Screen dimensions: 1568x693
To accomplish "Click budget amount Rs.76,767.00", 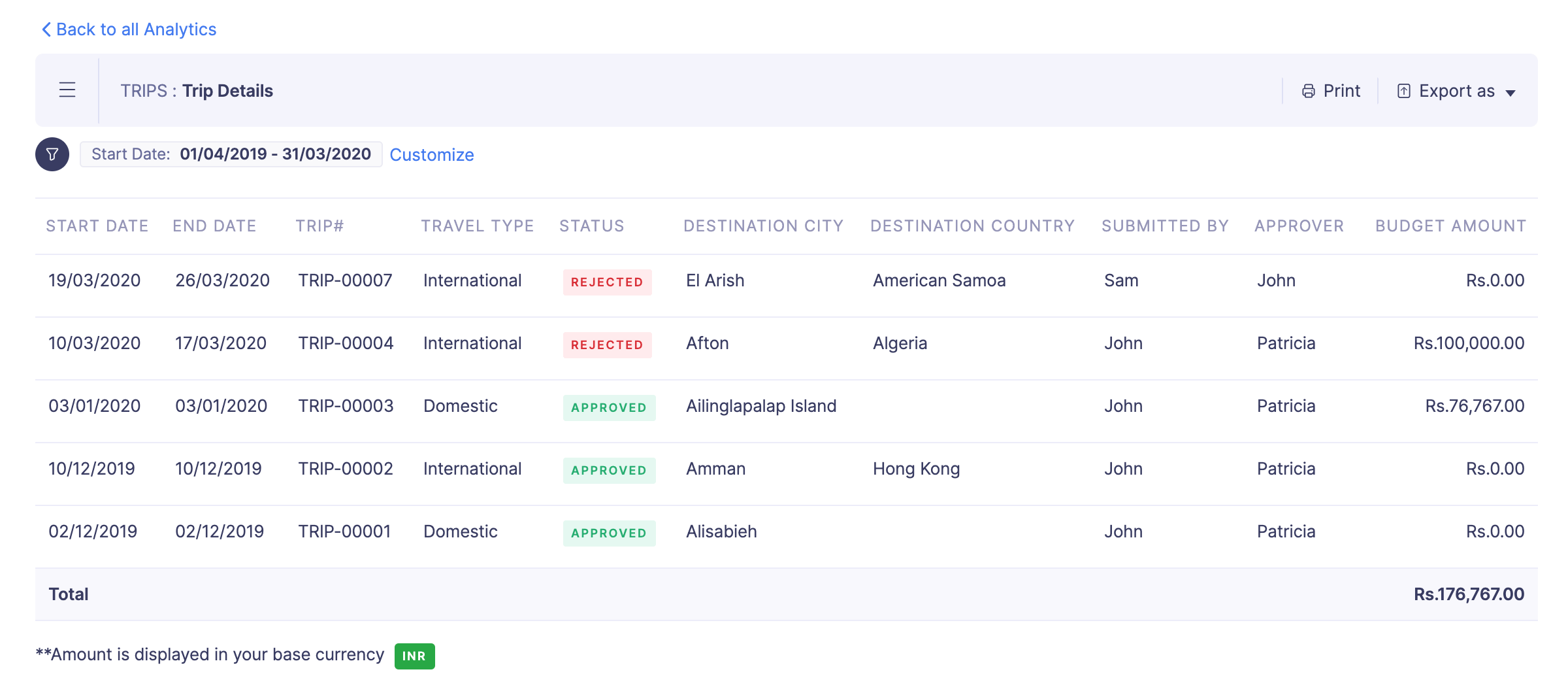I will (1475, 406).
